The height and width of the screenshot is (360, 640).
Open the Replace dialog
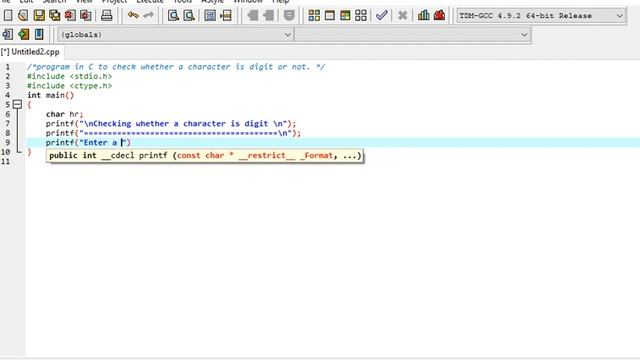coord(189,16)
